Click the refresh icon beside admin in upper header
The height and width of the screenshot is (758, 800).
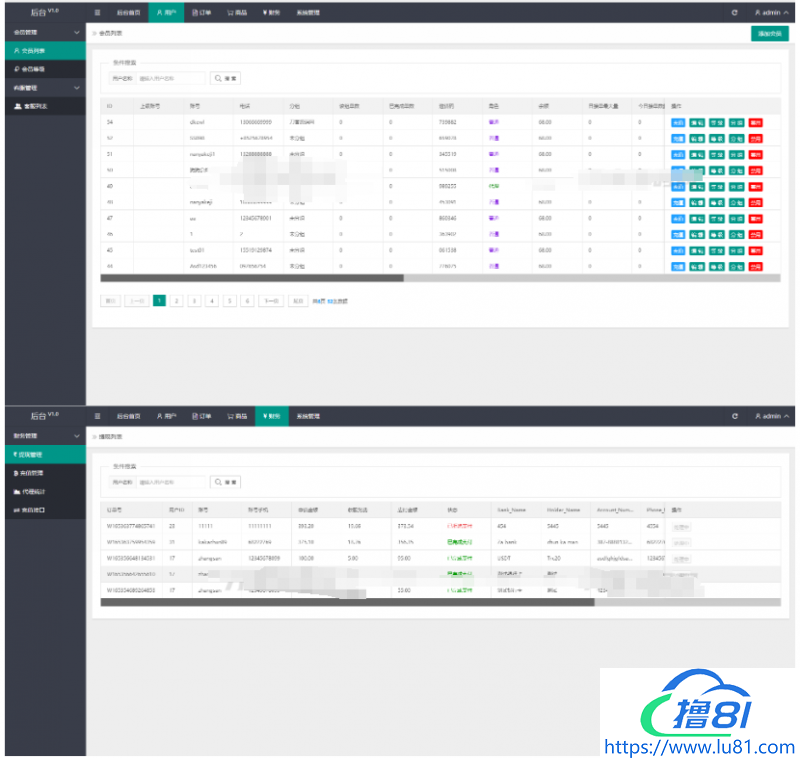[735, 13]
